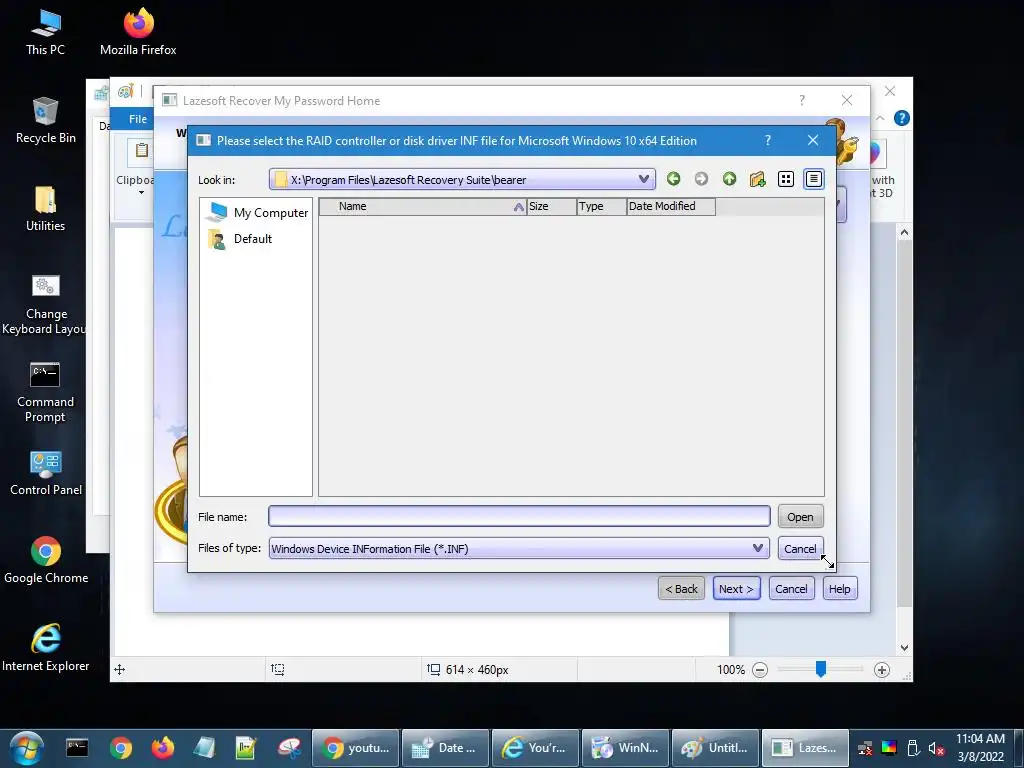Expand the Look in path dropdown
This screenshot has width=1024, height=768.
[644, 179]
